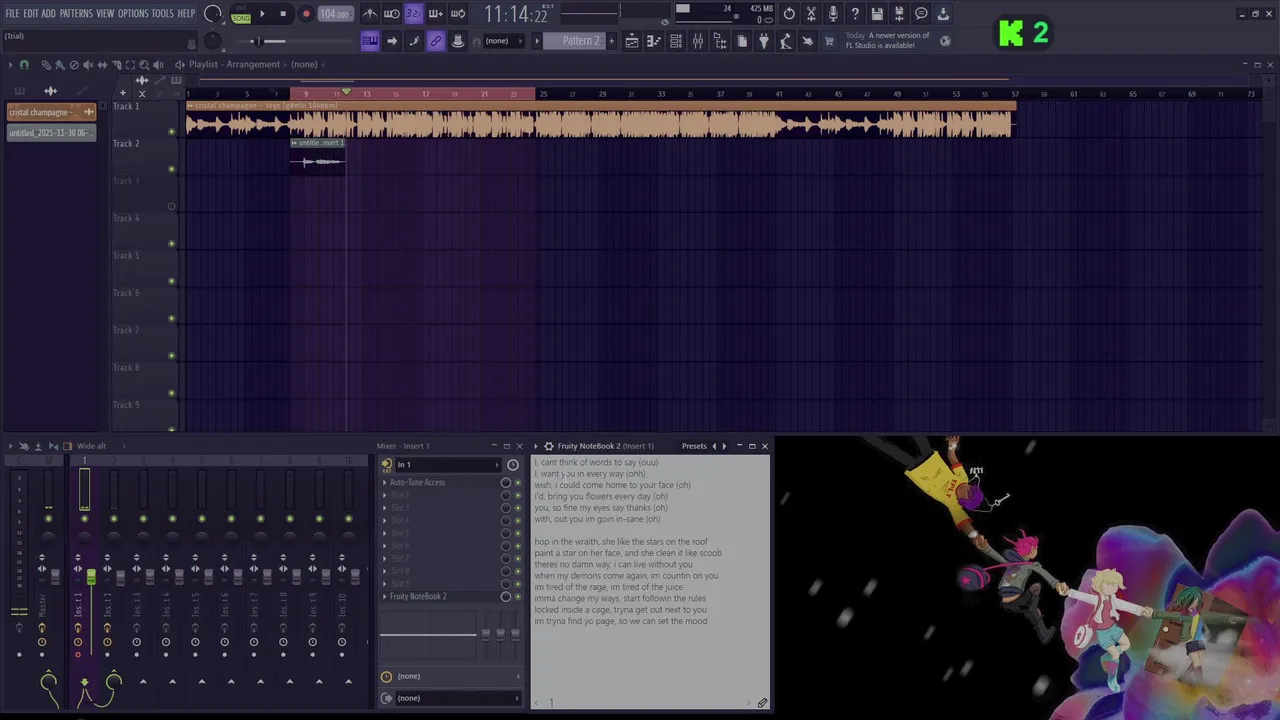Click the download/export icon
This screenshot has width=1280, height=720.
point(943,14)
